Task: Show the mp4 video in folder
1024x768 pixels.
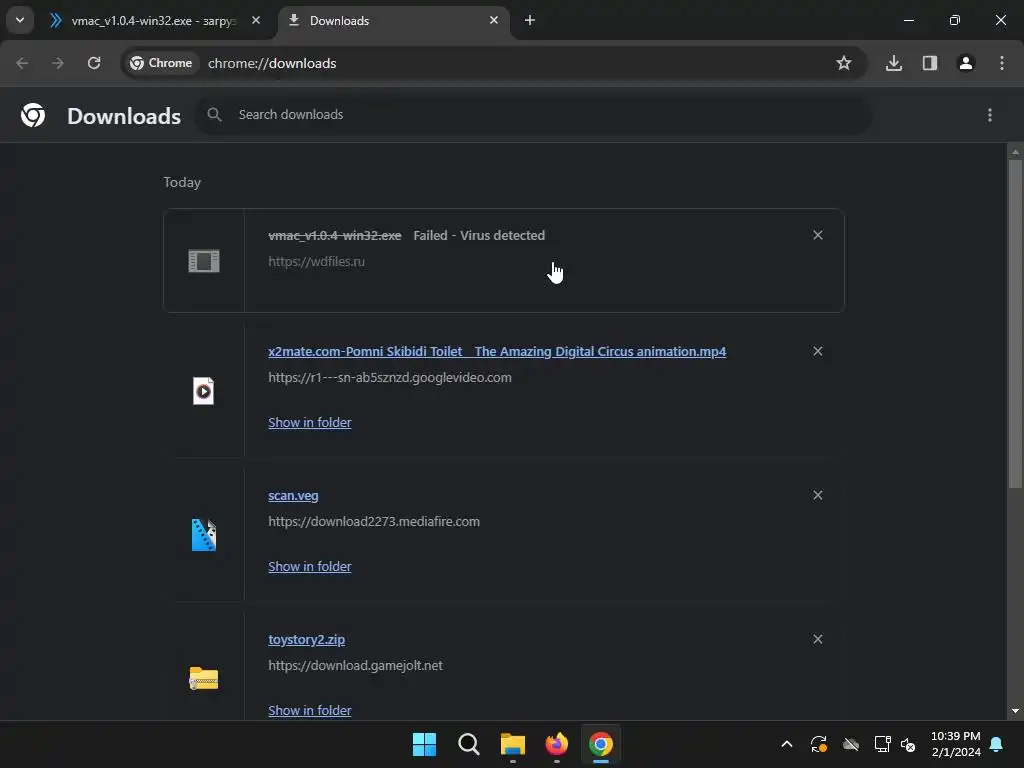Action: tap(310, 423)
